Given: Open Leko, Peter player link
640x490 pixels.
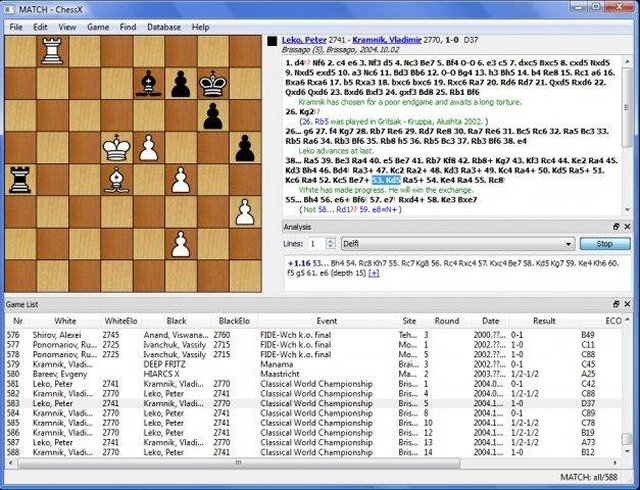Looking at the screenshot, I should pyautogui.click(x=304, y=40).
